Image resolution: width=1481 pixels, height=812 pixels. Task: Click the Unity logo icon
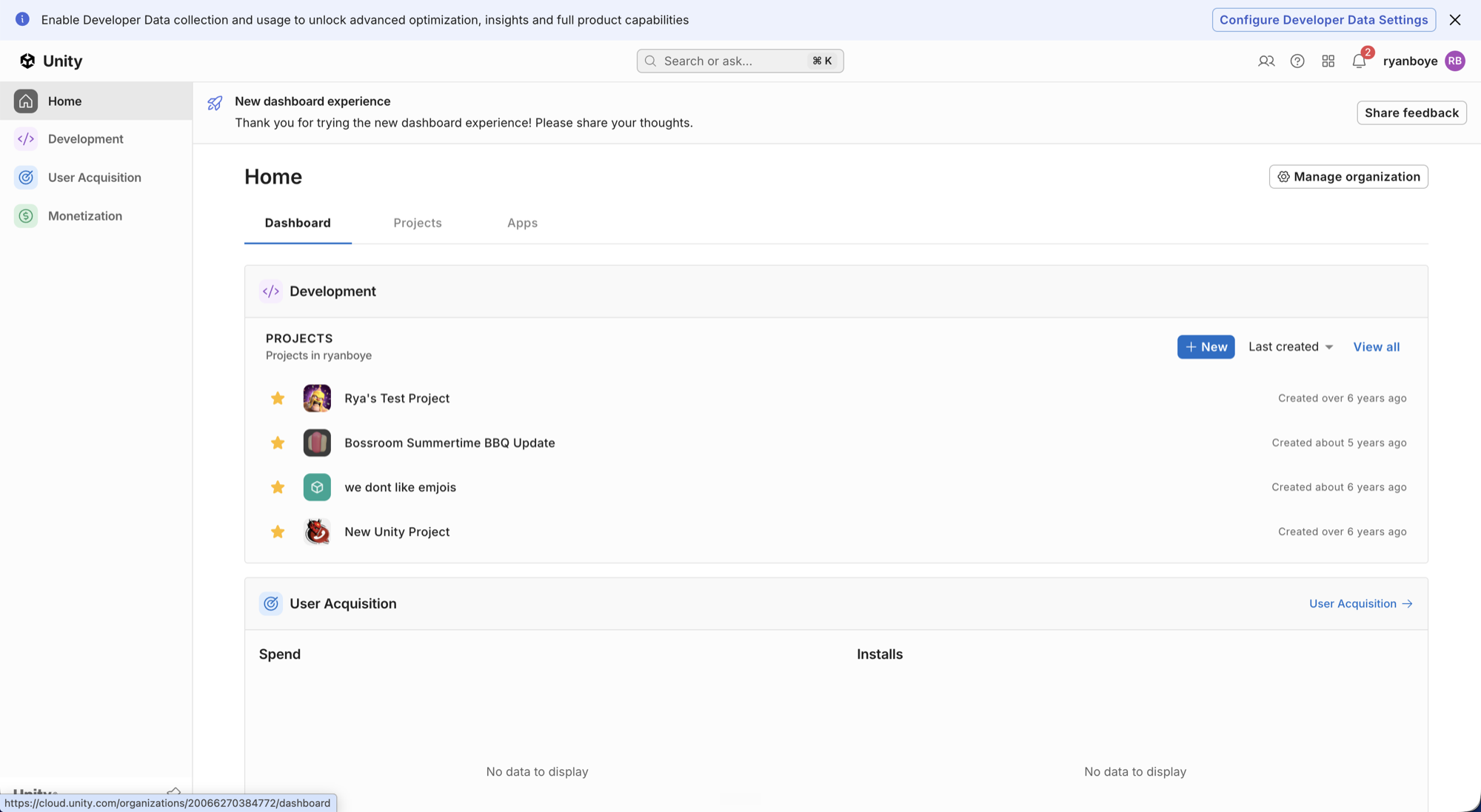pos(27,61)
